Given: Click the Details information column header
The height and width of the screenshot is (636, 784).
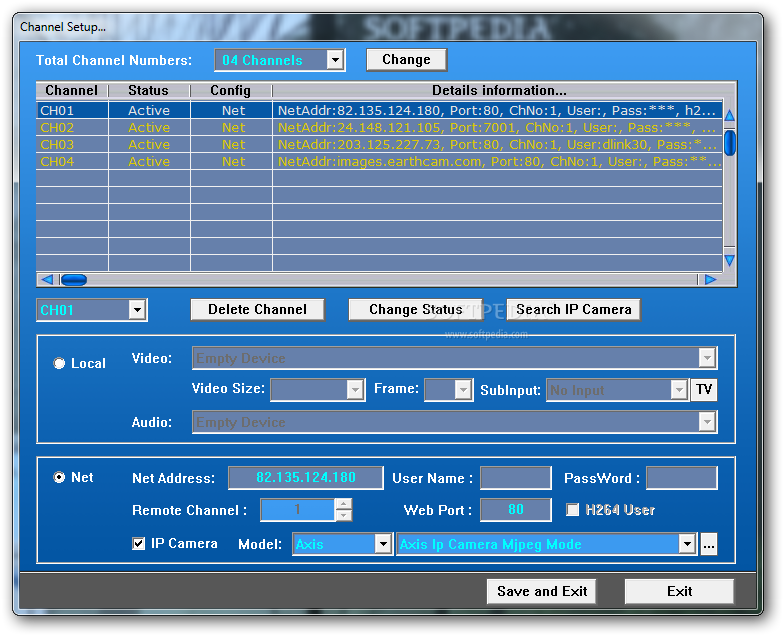Looking at the screenshot, I should pyautogui.click(x=499, y=90).
